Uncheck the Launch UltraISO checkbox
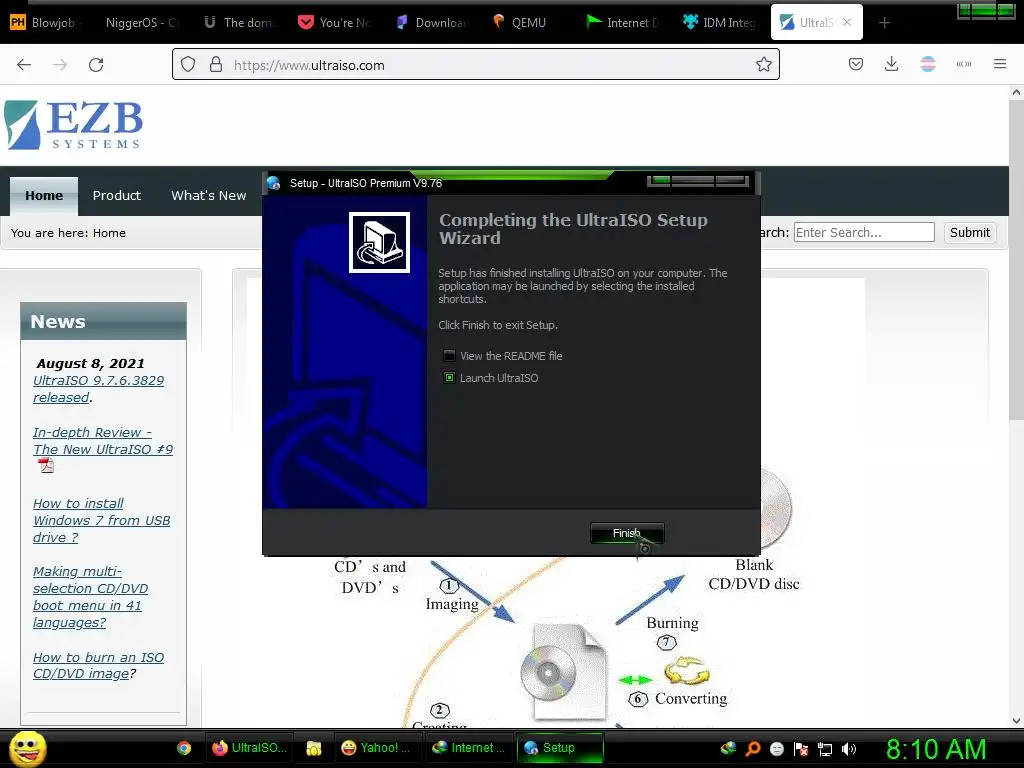1024x768 pixels. click(449, 377)
